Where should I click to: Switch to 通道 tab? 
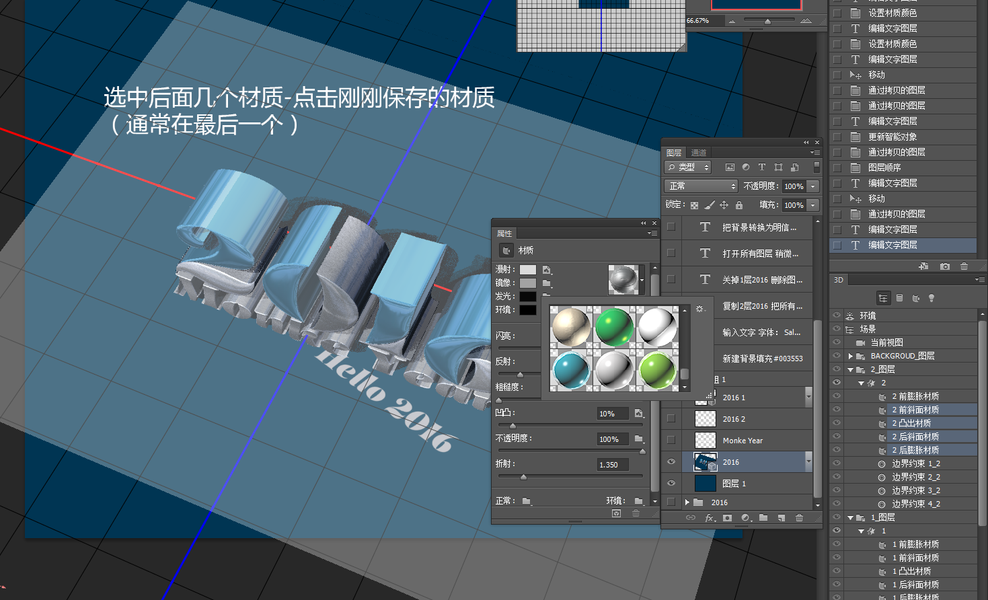coord(699,153)
